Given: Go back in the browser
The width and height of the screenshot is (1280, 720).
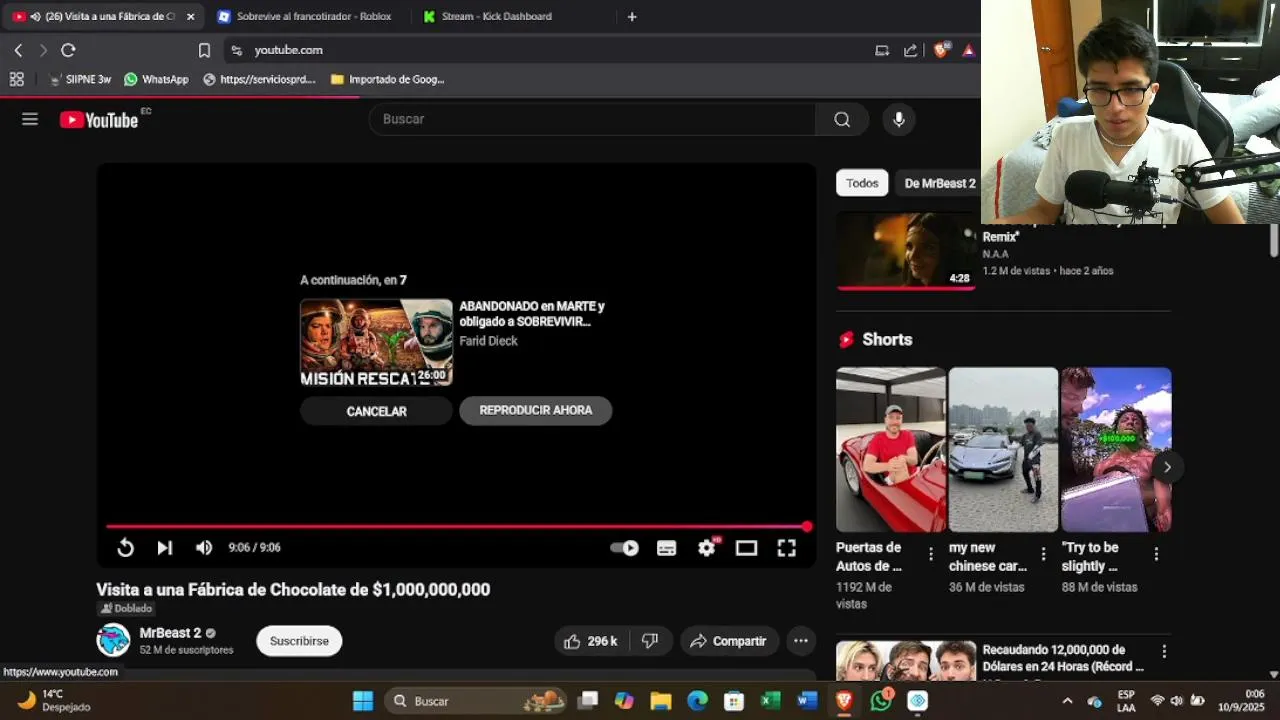Looking at the screenshot, I should click(18, 50).
